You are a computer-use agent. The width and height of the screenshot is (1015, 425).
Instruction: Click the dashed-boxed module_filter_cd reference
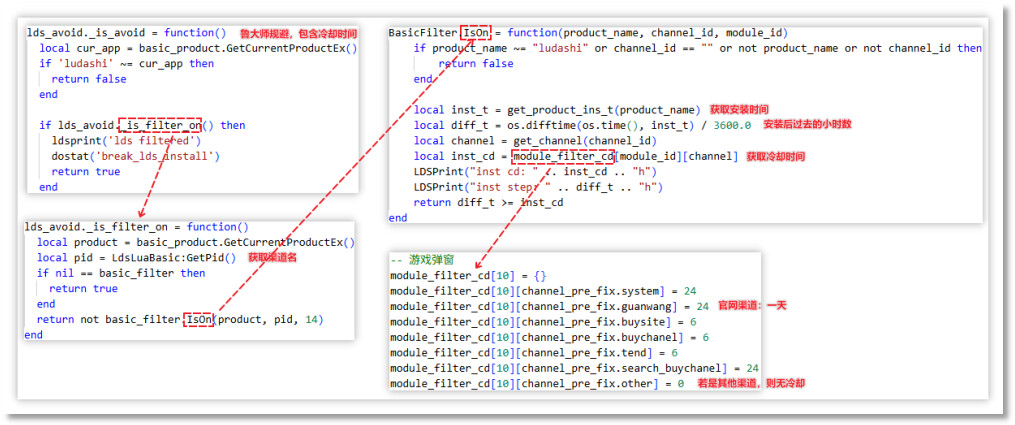562,156
